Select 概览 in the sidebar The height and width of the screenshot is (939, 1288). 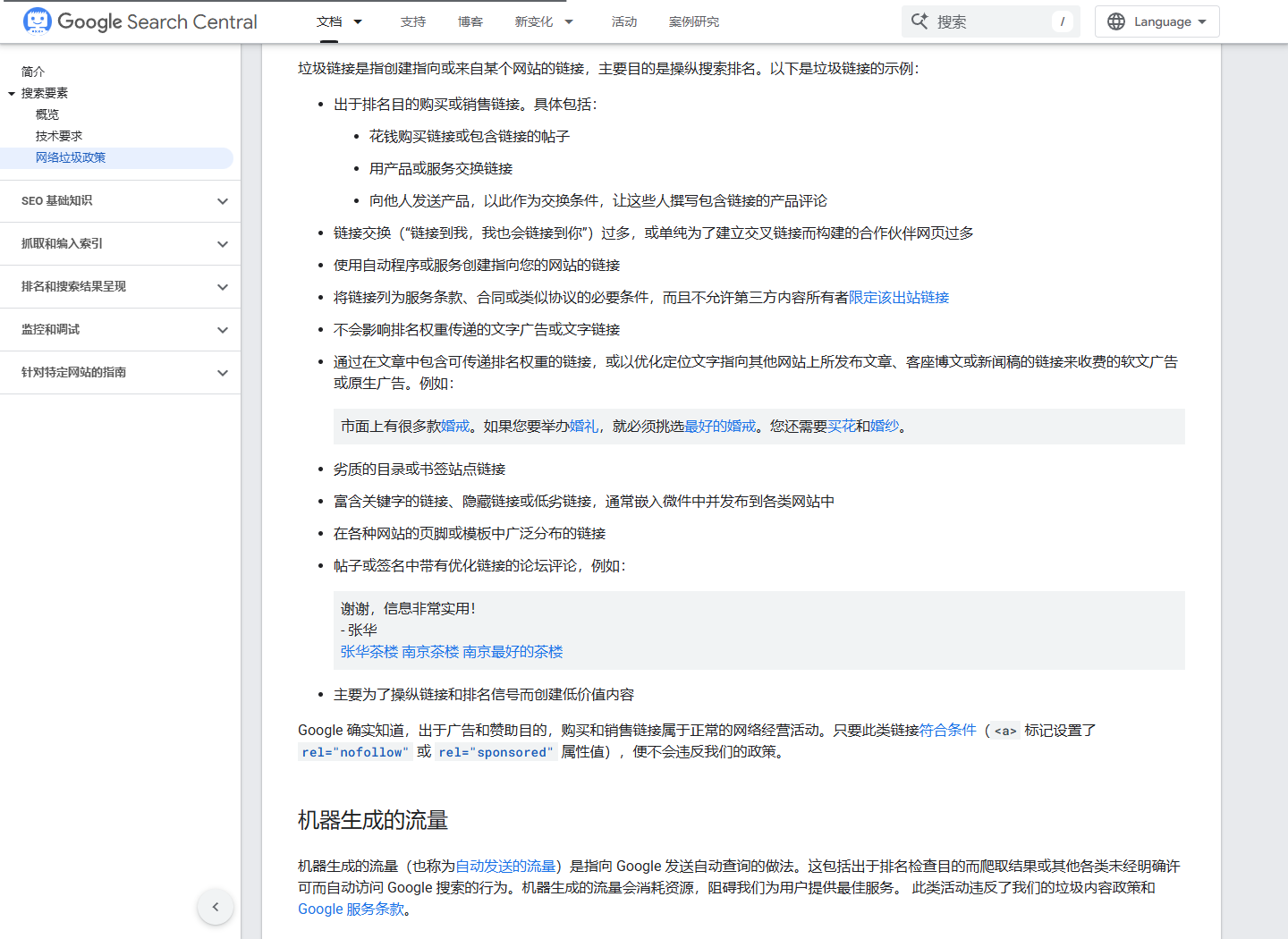click(47, 114)
